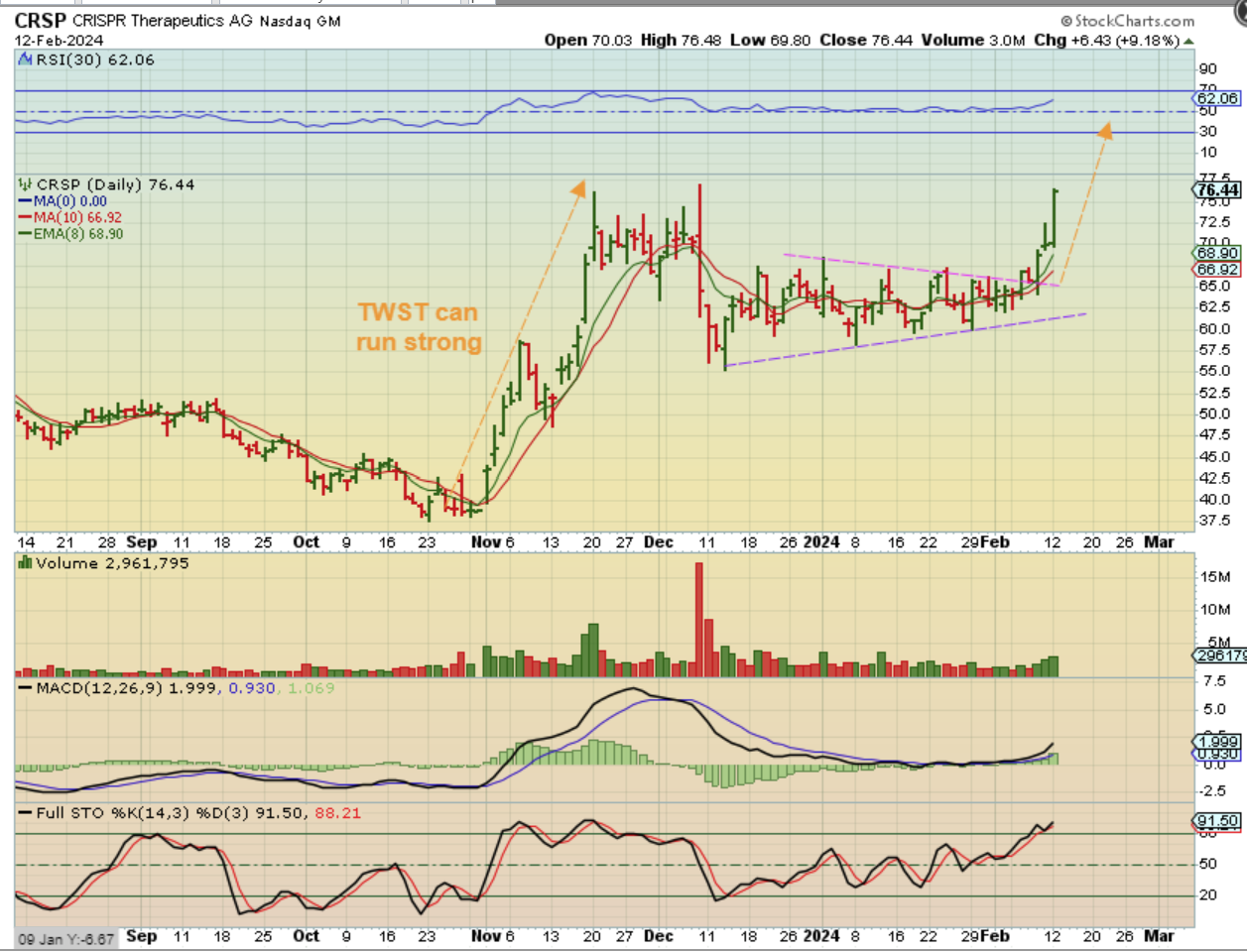Click the orange arrowhead in the RSI panel
The height and width of the screenshot is (952, 1247).
pyautogui.click(x=1104, y=131)
